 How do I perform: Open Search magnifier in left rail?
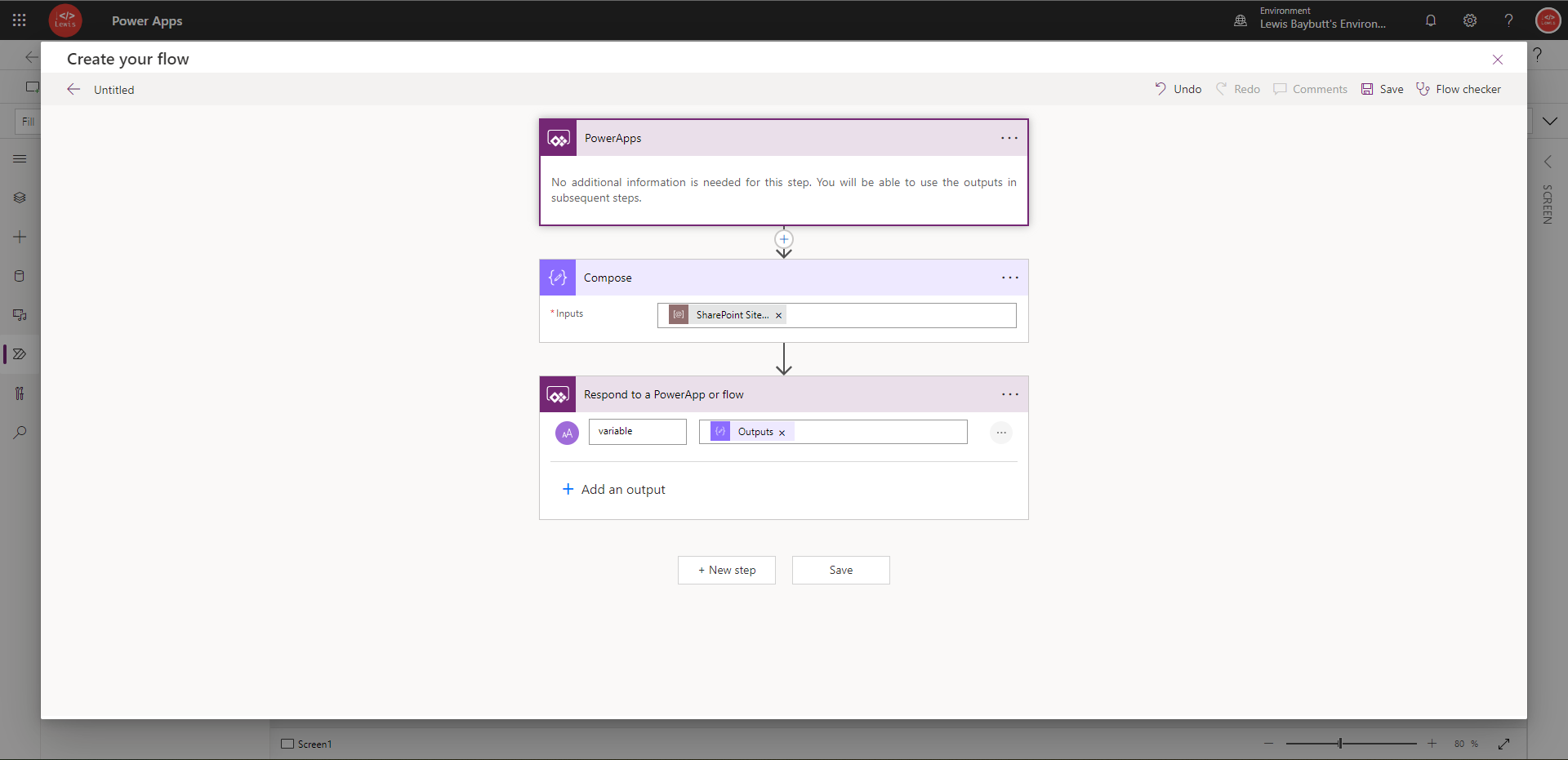pos(20,433)
